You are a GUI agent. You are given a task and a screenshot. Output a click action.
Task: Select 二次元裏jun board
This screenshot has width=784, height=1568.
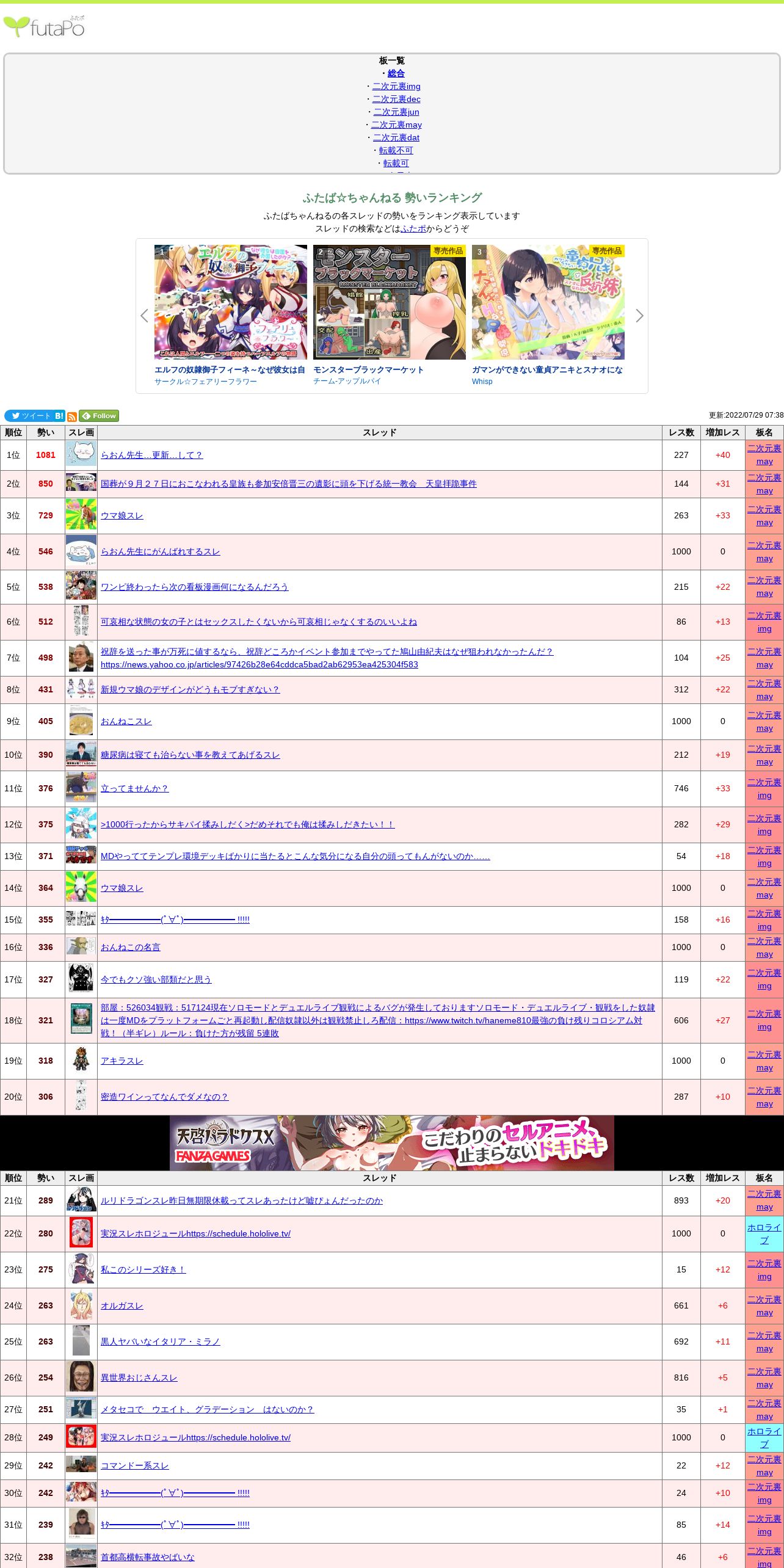(x=396, y=112)
